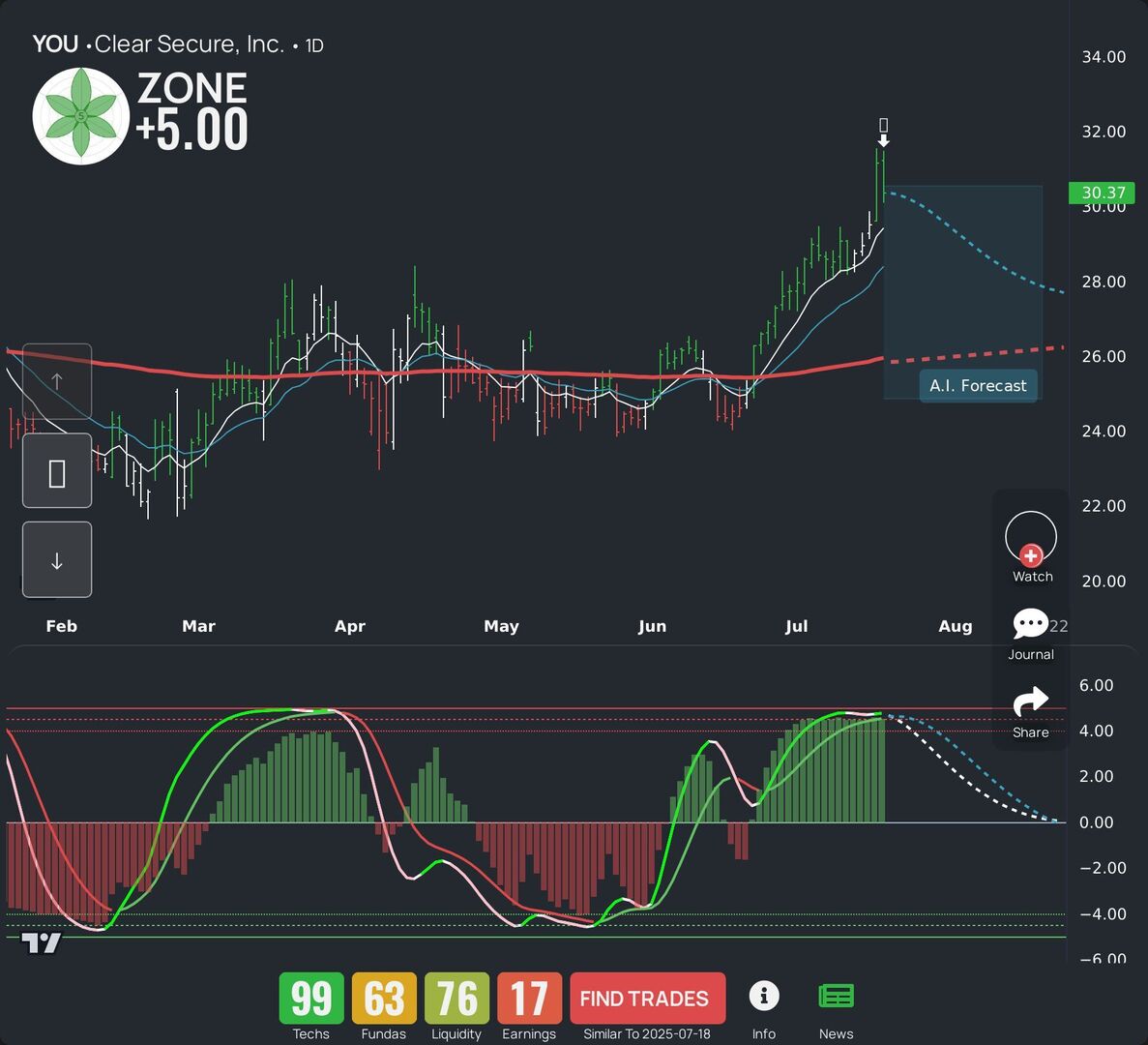This screenshot has height=1045, width=1148.
Task: Click the TradingView logo
Action: (41, 943)
